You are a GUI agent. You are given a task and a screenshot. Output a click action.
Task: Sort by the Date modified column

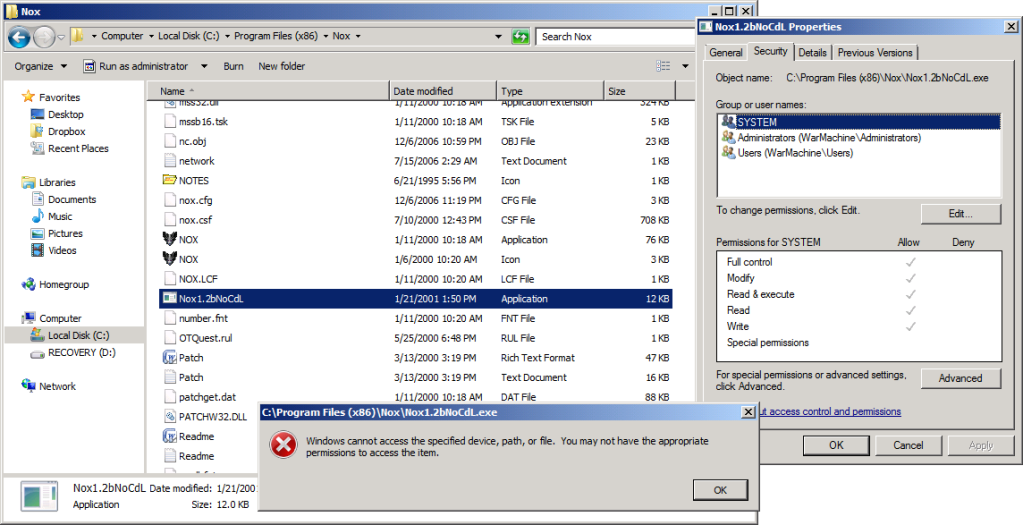pyautogui.click(x=443, y=91)
